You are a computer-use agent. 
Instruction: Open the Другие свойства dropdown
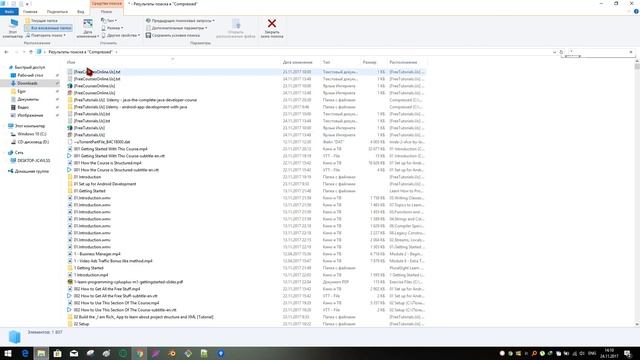[x=120, y=36]
